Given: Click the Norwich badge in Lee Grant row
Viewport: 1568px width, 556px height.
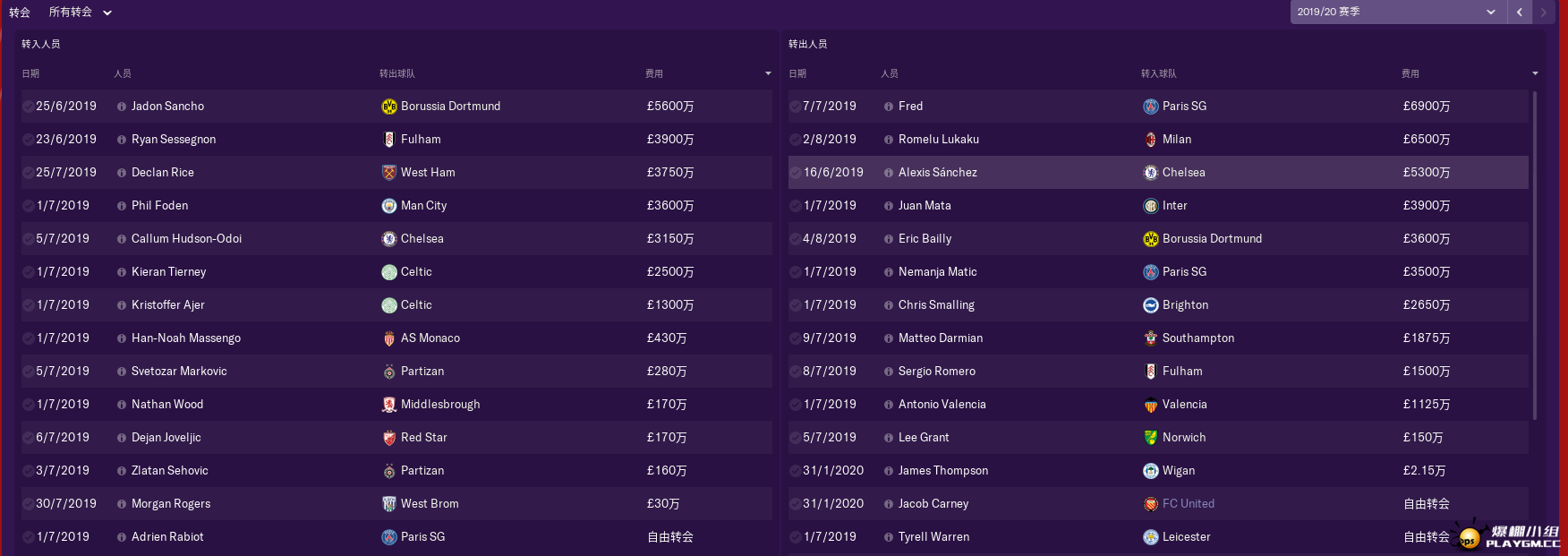Looking at the screenshot, I should click(1150, 438).
